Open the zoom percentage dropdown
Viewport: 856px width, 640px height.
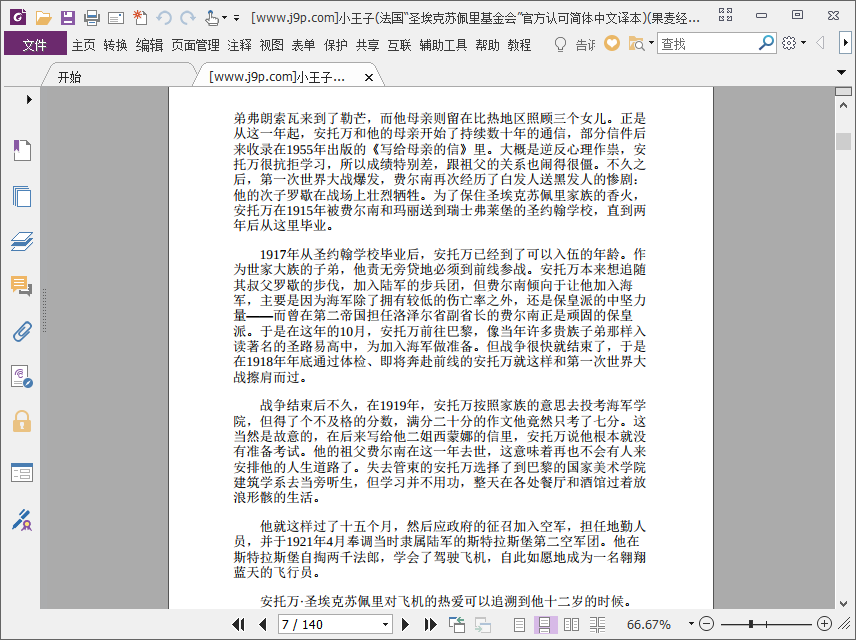point(691,624)
